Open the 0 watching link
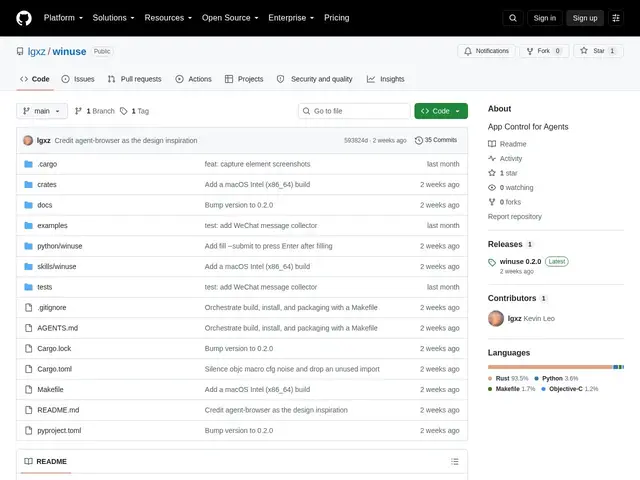640x480 pixels. coord(511,187)
